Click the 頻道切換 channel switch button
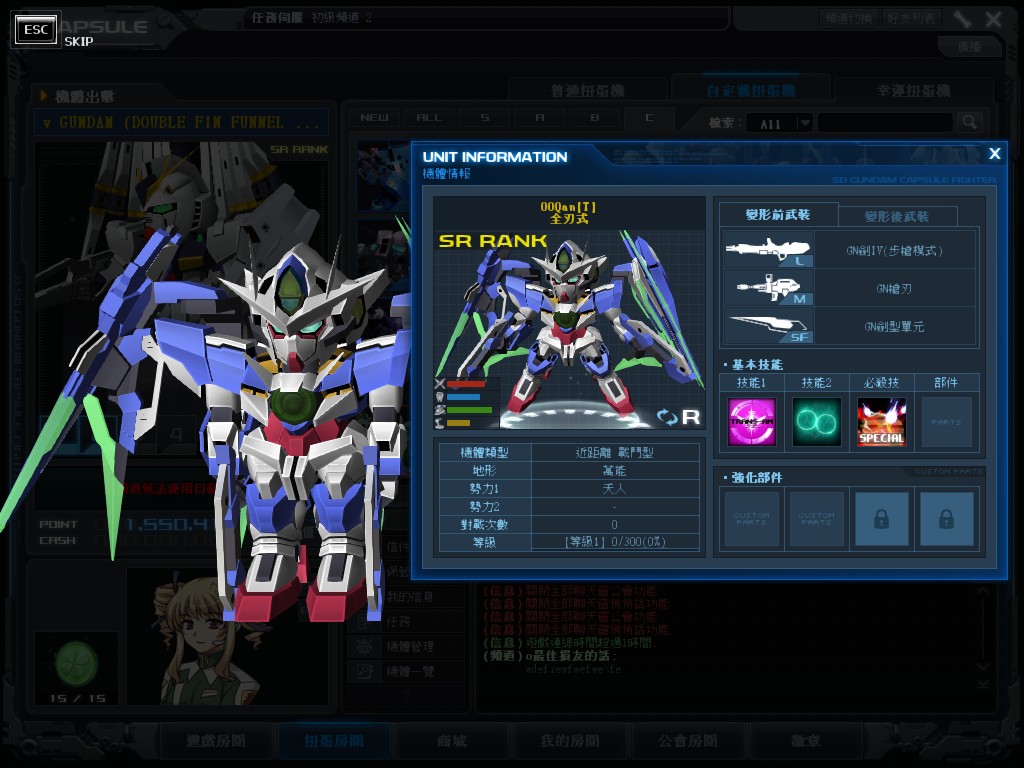The width and height of the screenshot is (1024, 768). [848, 18]
